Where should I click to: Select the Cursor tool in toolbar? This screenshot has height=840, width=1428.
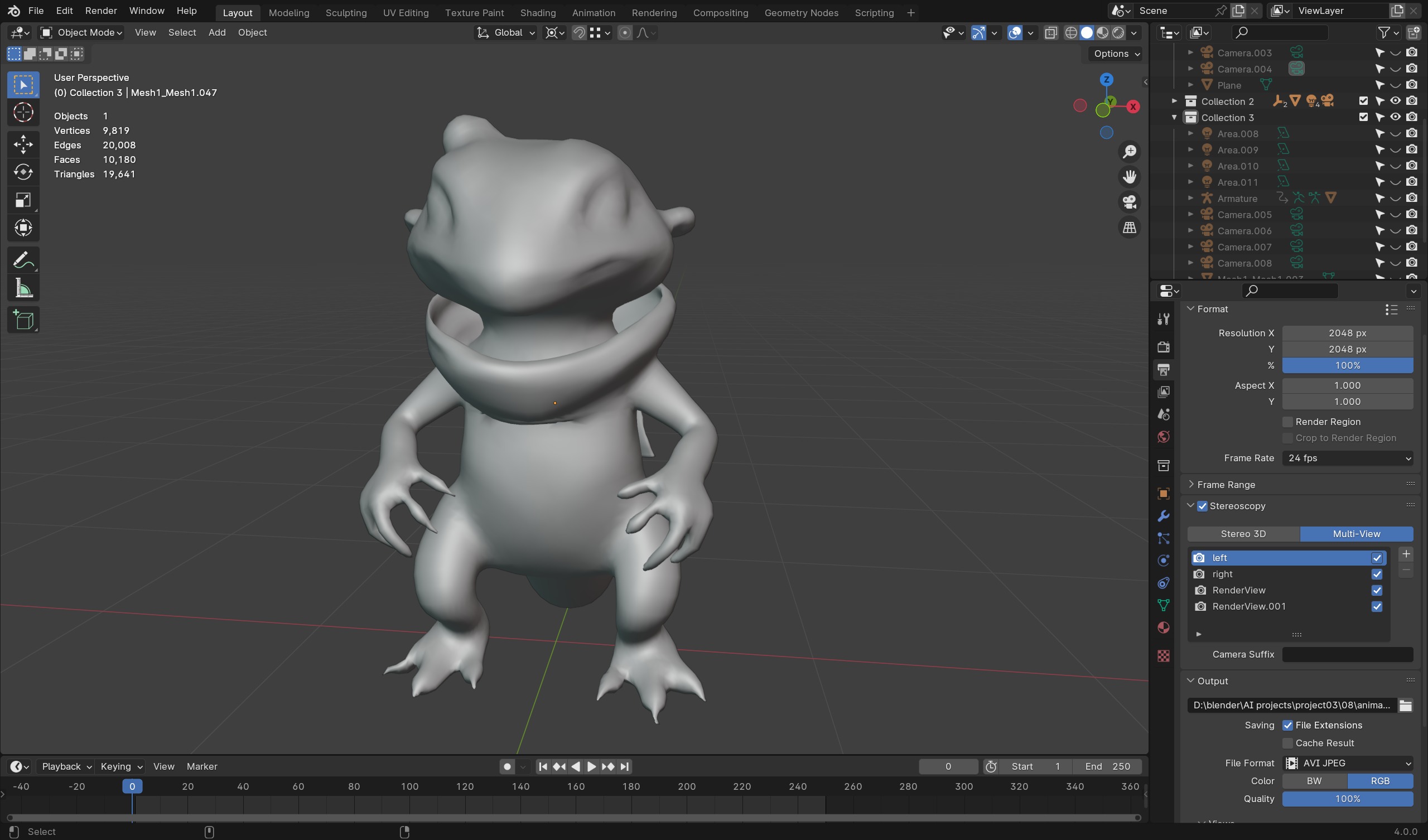tap(23, 112)
